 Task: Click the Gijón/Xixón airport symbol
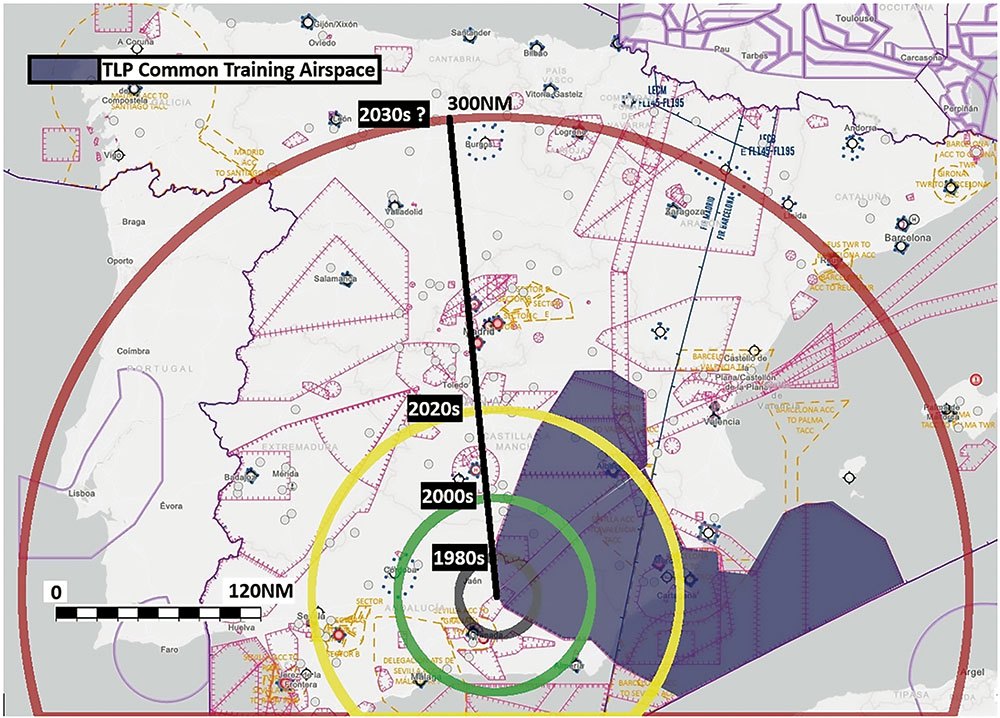308,22
